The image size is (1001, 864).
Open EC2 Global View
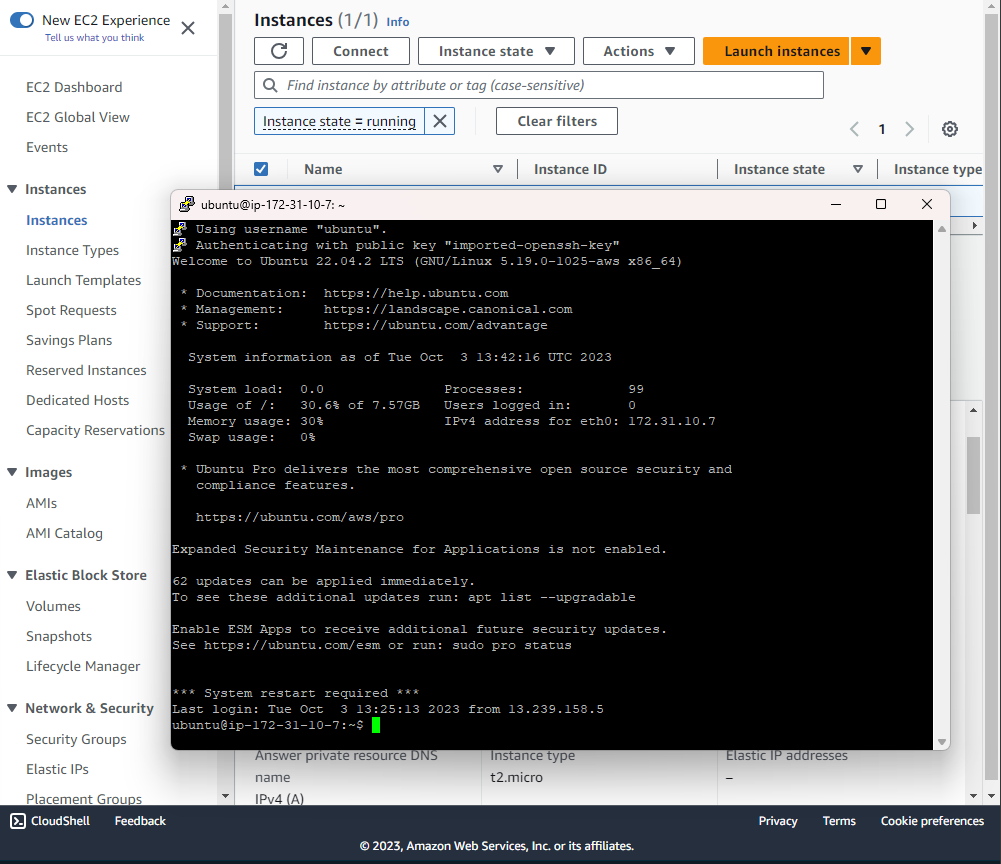78,117
